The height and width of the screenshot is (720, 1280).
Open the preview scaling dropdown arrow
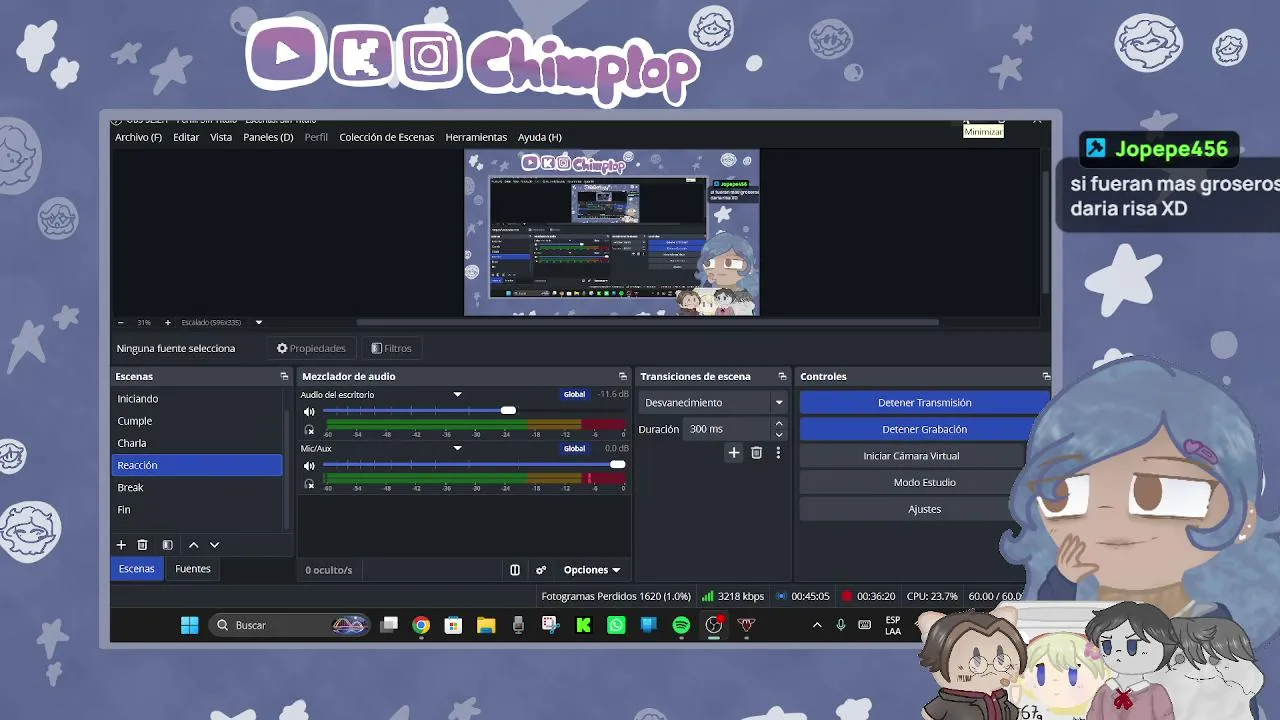(x=258, y=323)
